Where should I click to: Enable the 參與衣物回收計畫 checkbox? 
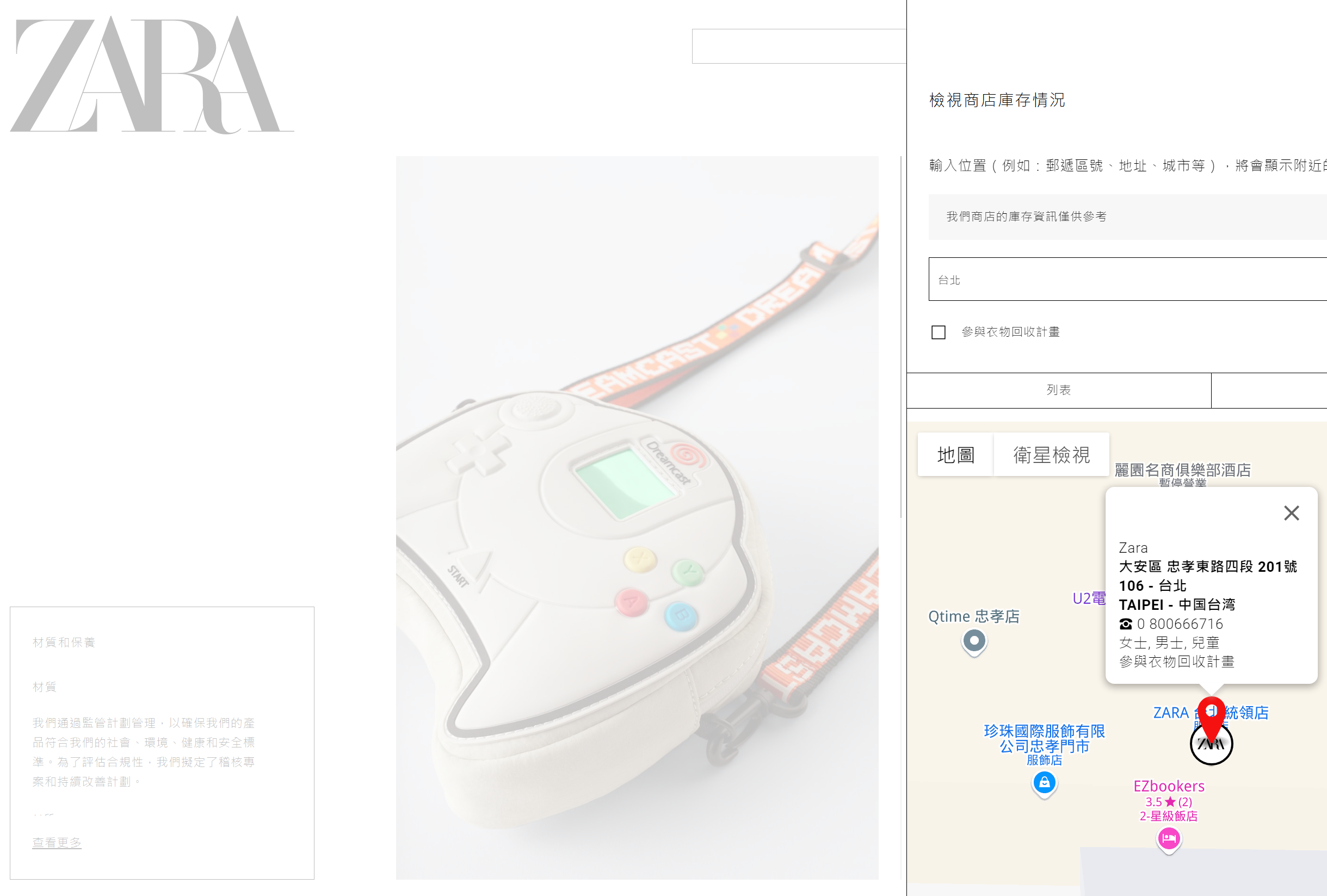[938, 332]
